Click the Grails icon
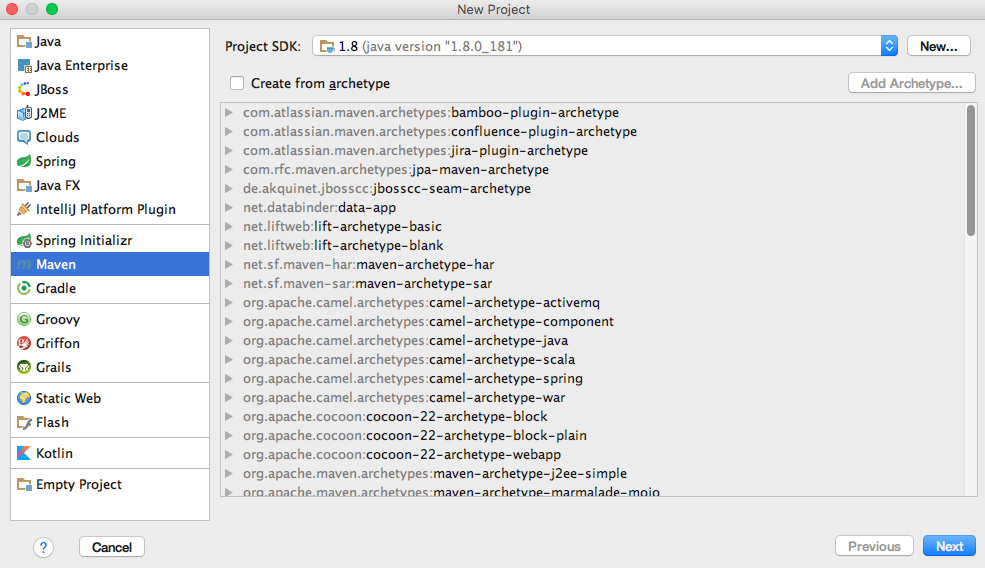 tap(25, 367)
